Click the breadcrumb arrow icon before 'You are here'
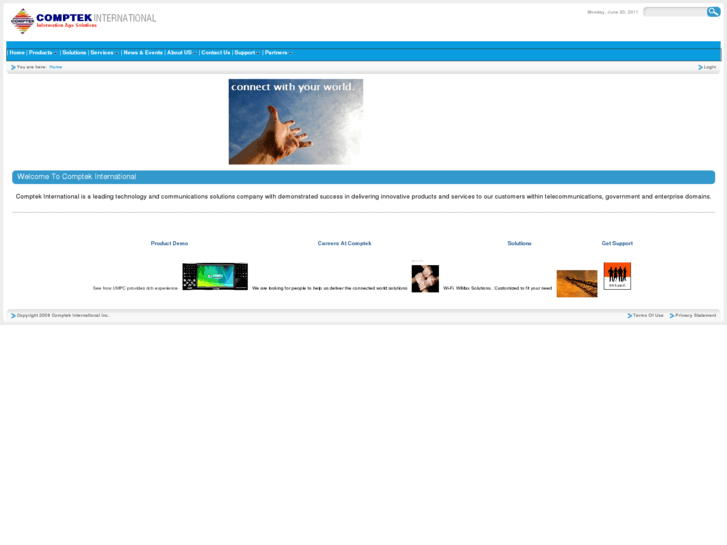Screen dimensions: 727x545 (x=13, y=68)
